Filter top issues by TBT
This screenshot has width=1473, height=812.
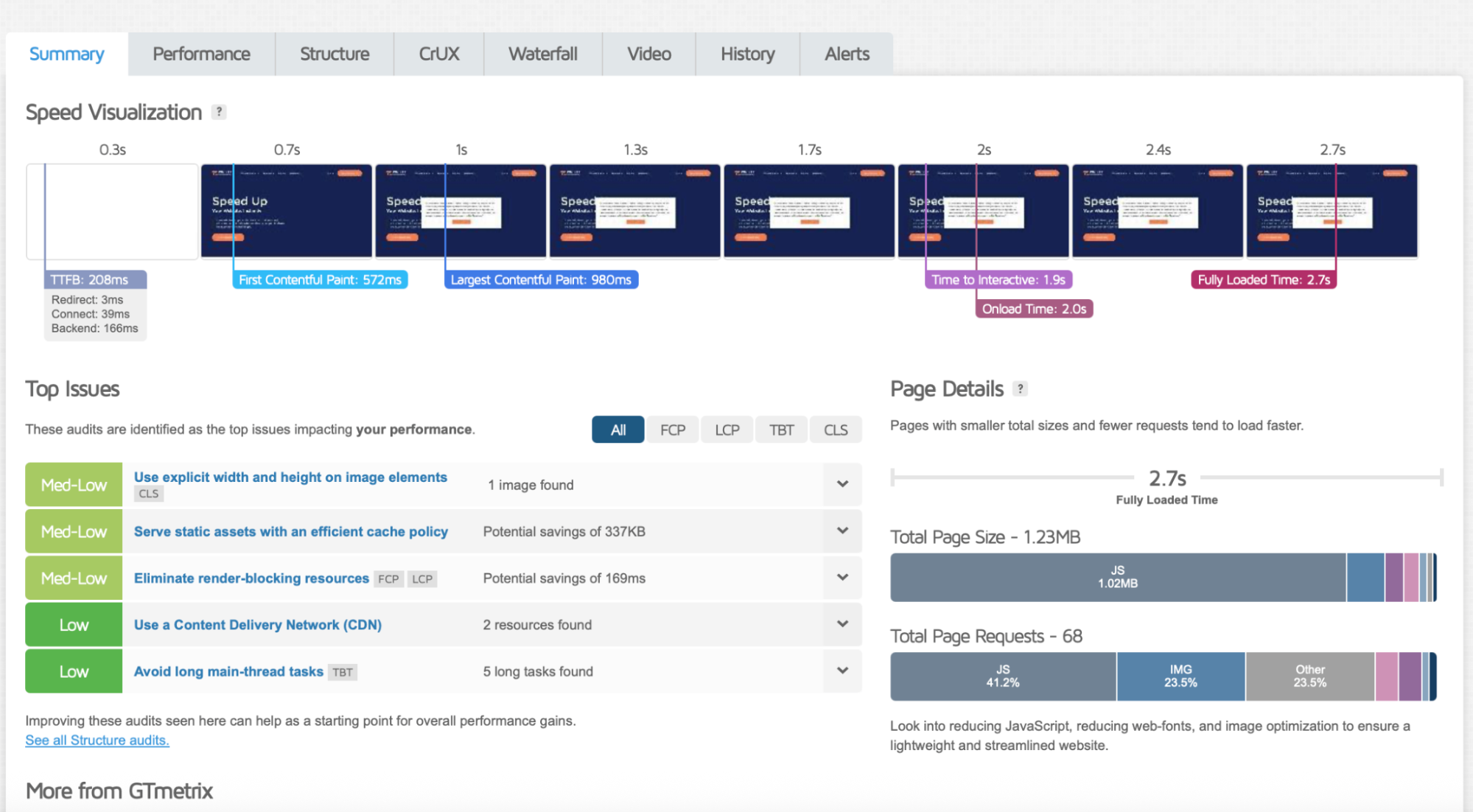[782, 430]
